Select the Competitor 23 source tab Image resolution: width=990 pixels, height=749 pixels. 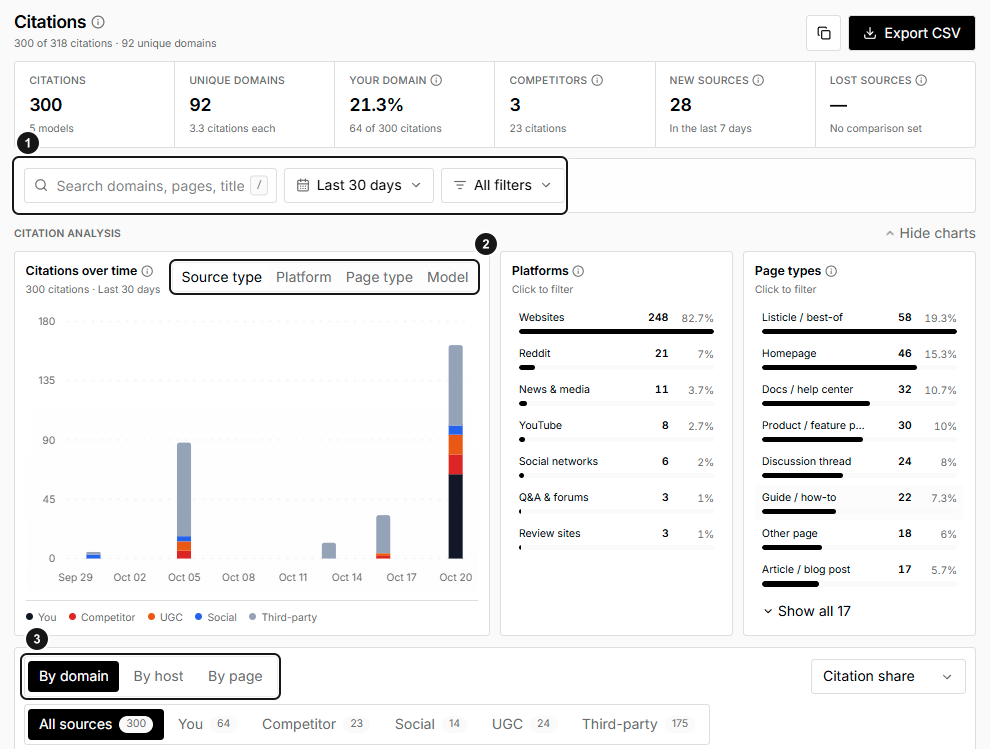point(314,724)
